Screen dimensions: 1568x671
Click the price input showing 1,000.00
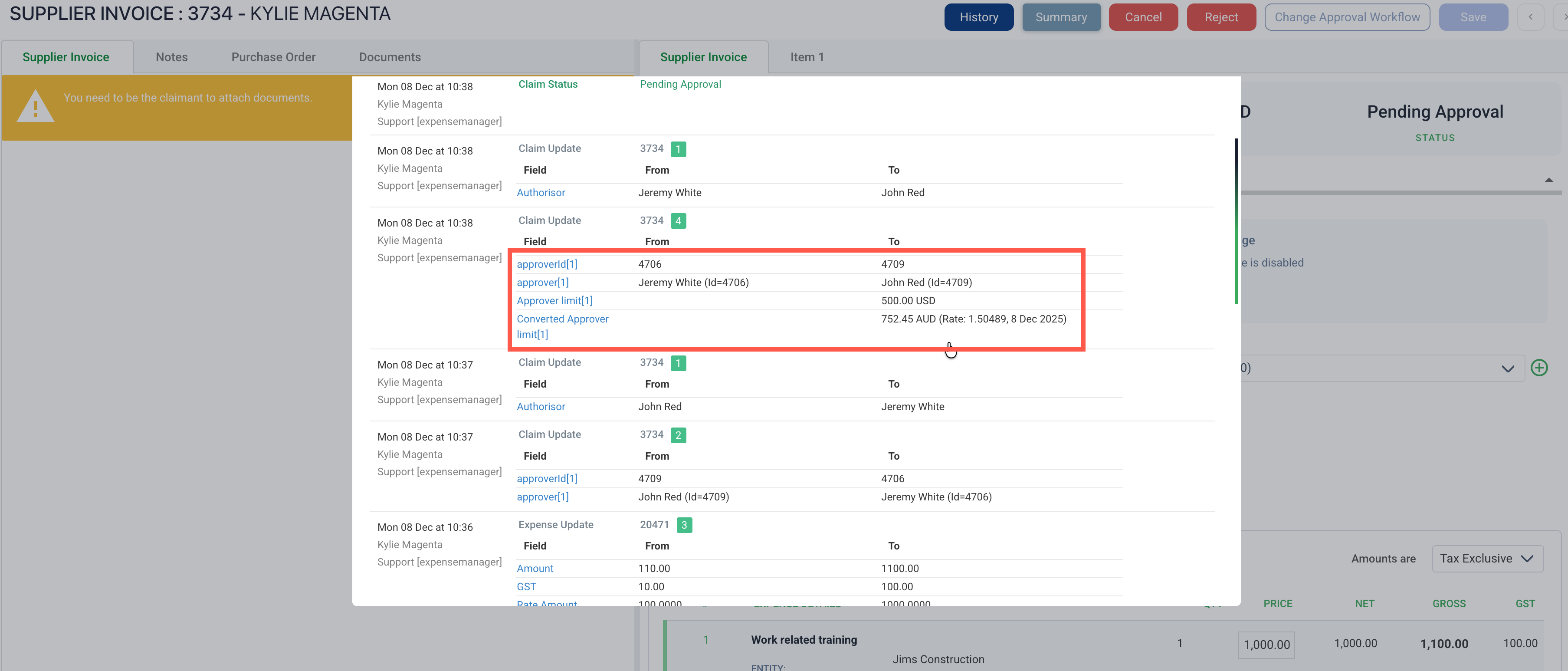[1266, 644]
